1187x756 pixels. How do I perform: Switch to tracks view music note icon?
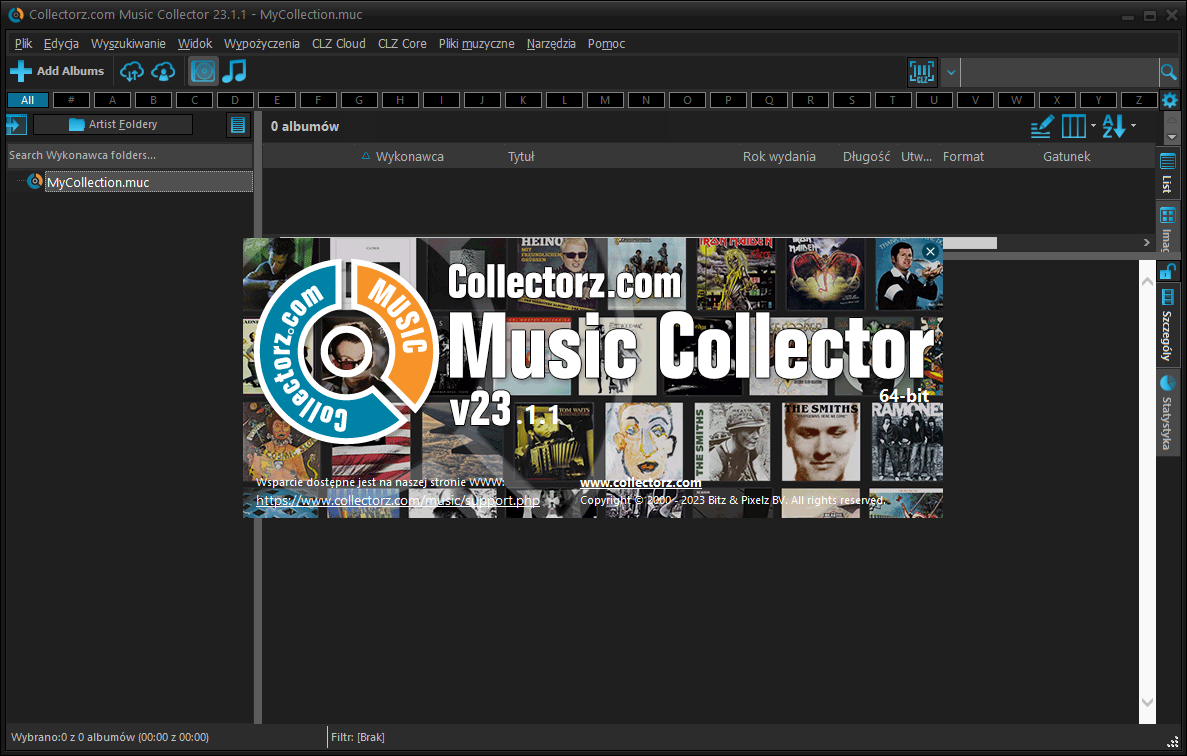click(x=235, y=71)
